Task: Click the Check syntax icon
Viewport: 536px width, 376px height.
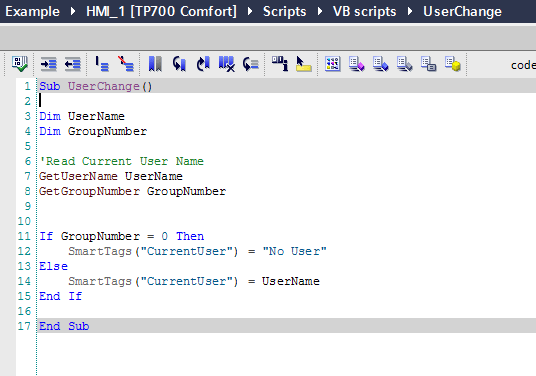Action: [19, 64]
